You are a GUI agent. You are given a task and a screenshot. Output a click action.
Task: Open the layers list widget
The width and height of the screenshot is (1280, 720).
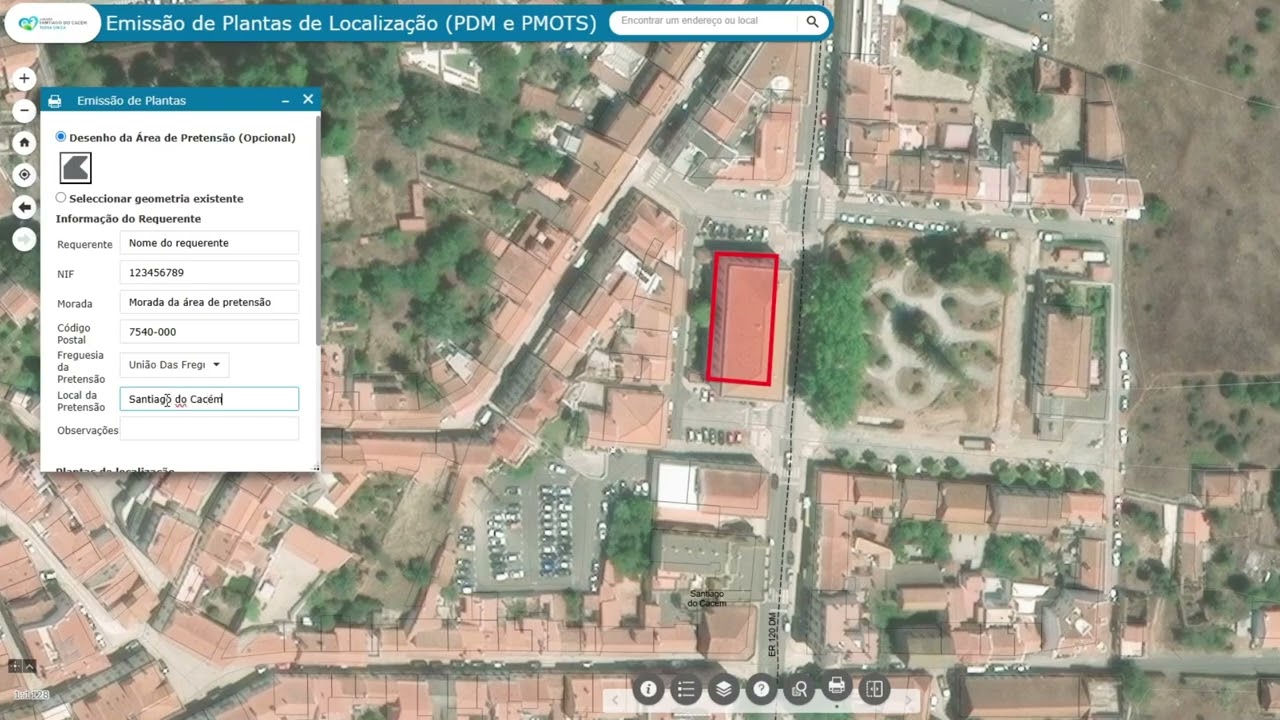coord(724,689)
